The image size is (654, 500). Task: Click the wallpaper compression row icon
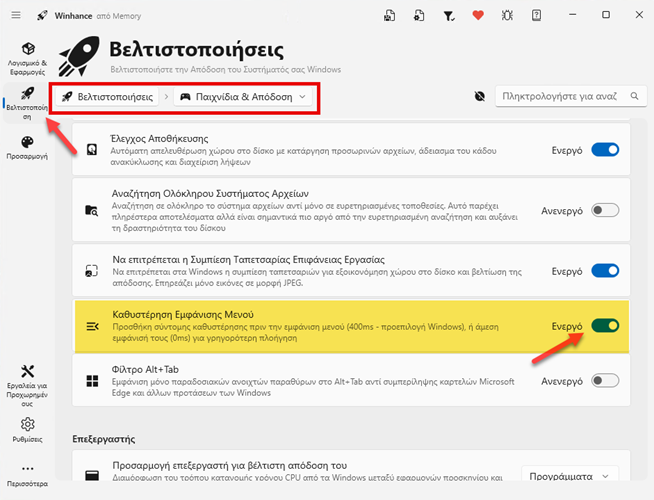[x=92, y=271]
